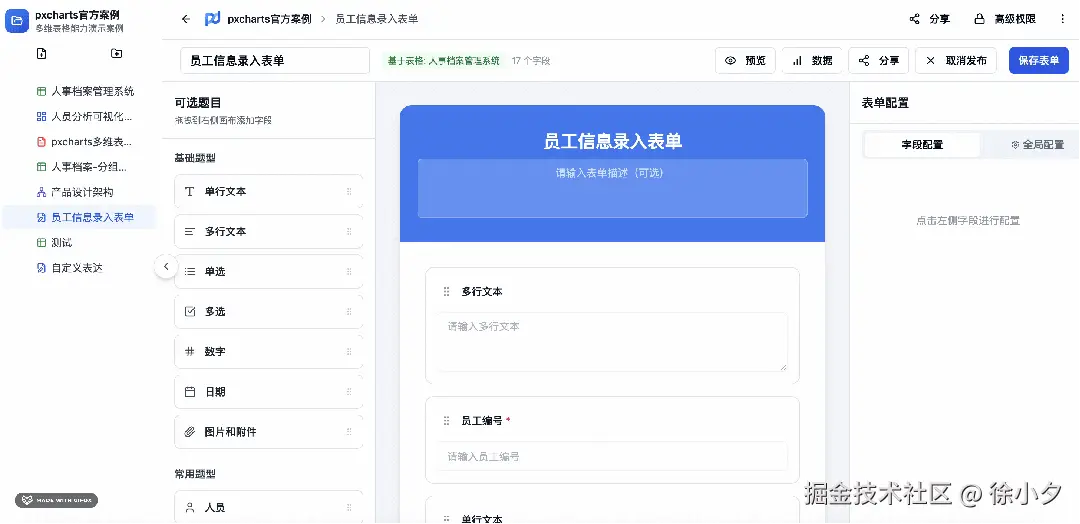Collapse the sidebar with the chevron button
The height and width of the screenshot is (524, 1080).
click(166, 266)
